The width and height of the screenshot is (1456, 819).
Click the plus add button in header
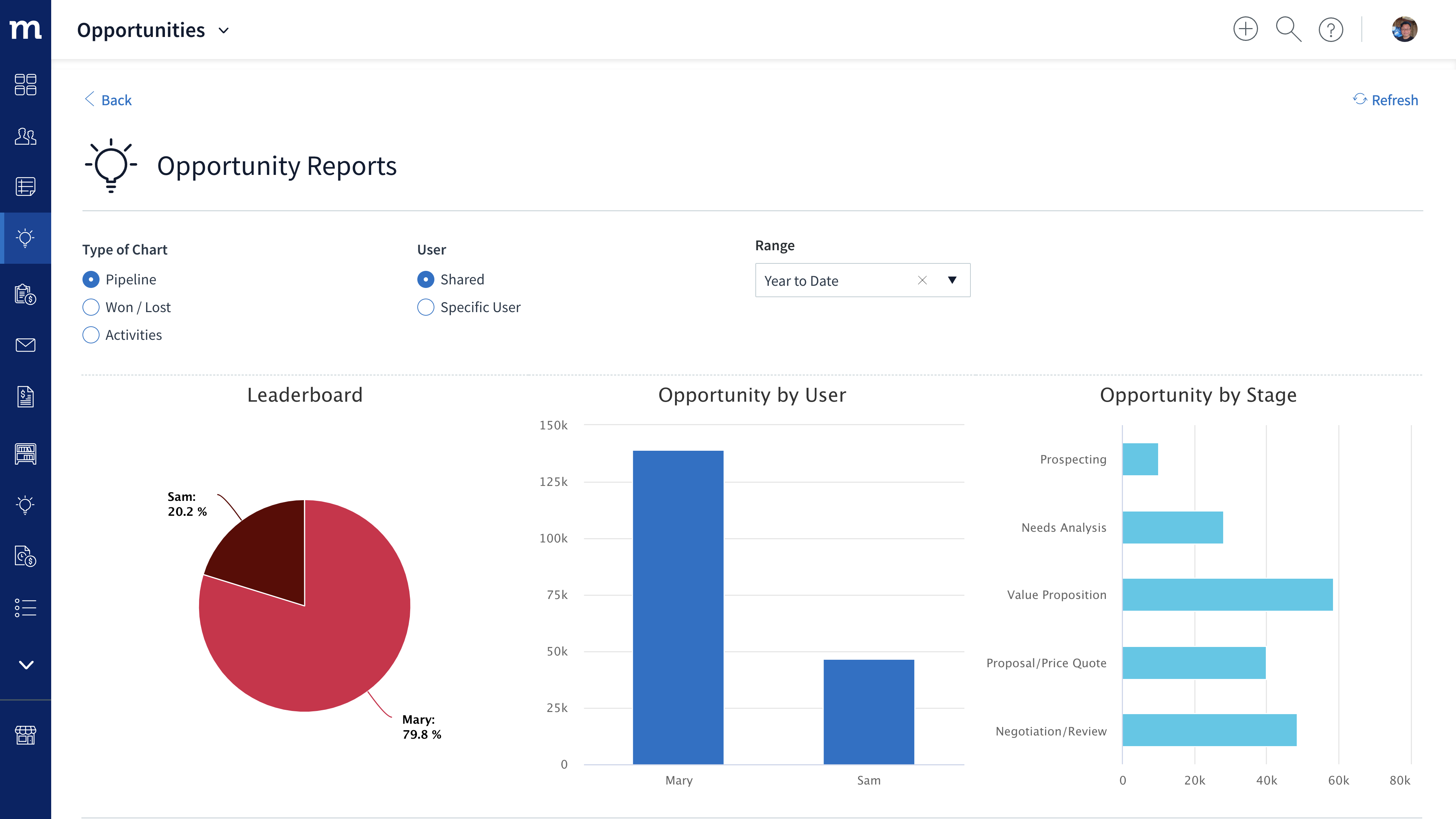[x=1245, y=30]
